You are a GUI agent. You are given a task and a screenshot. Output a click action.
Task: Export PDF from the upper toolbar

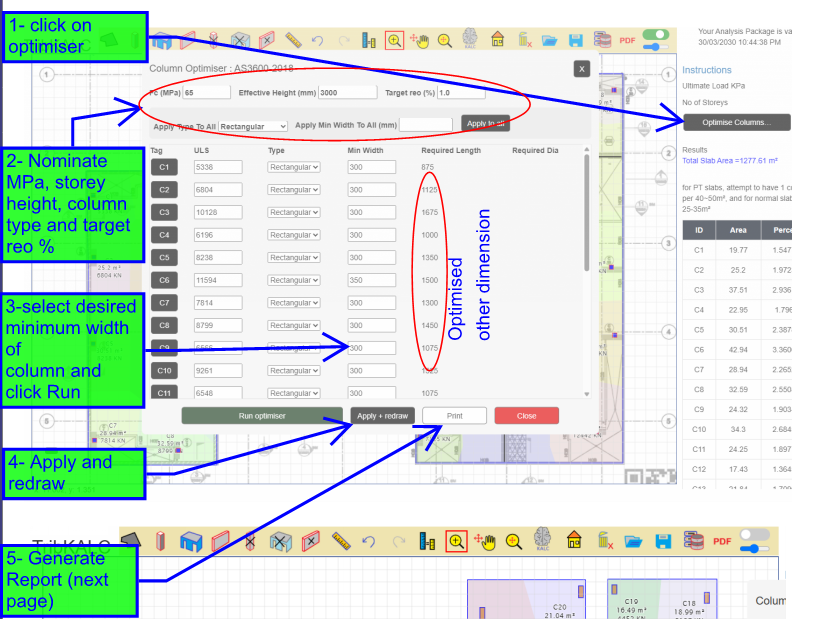tap(627, 40)
